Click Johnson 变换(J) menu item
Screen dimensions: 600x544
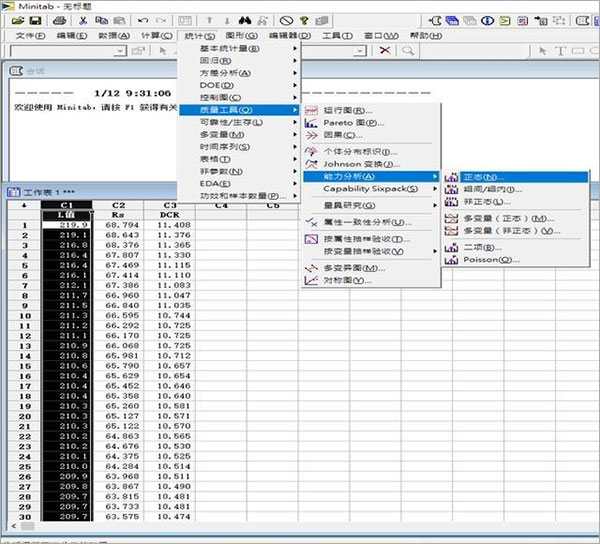coord(360,164)
